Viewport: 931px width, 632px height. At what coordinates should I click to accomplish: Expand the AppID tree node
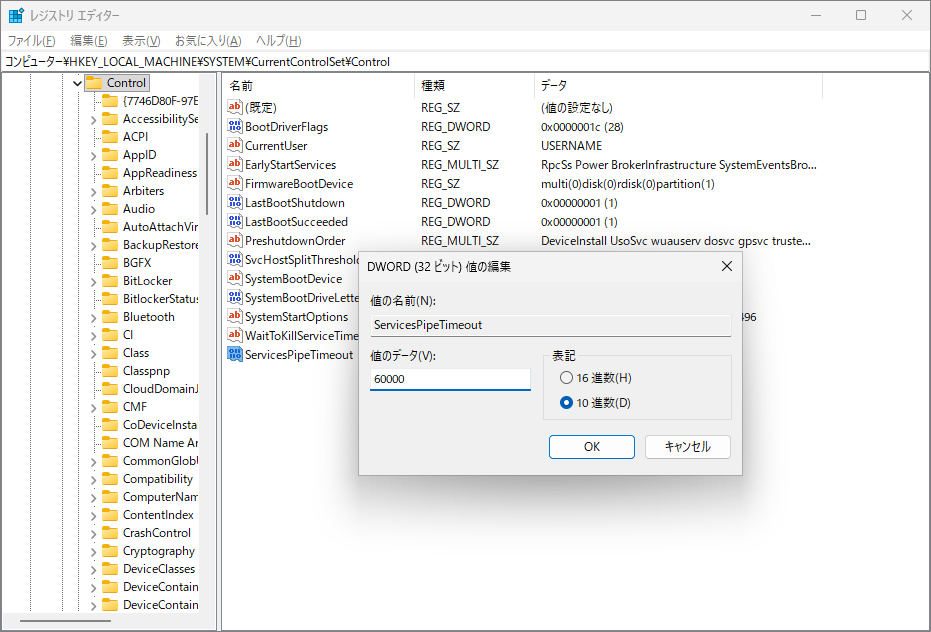point(93,156)
